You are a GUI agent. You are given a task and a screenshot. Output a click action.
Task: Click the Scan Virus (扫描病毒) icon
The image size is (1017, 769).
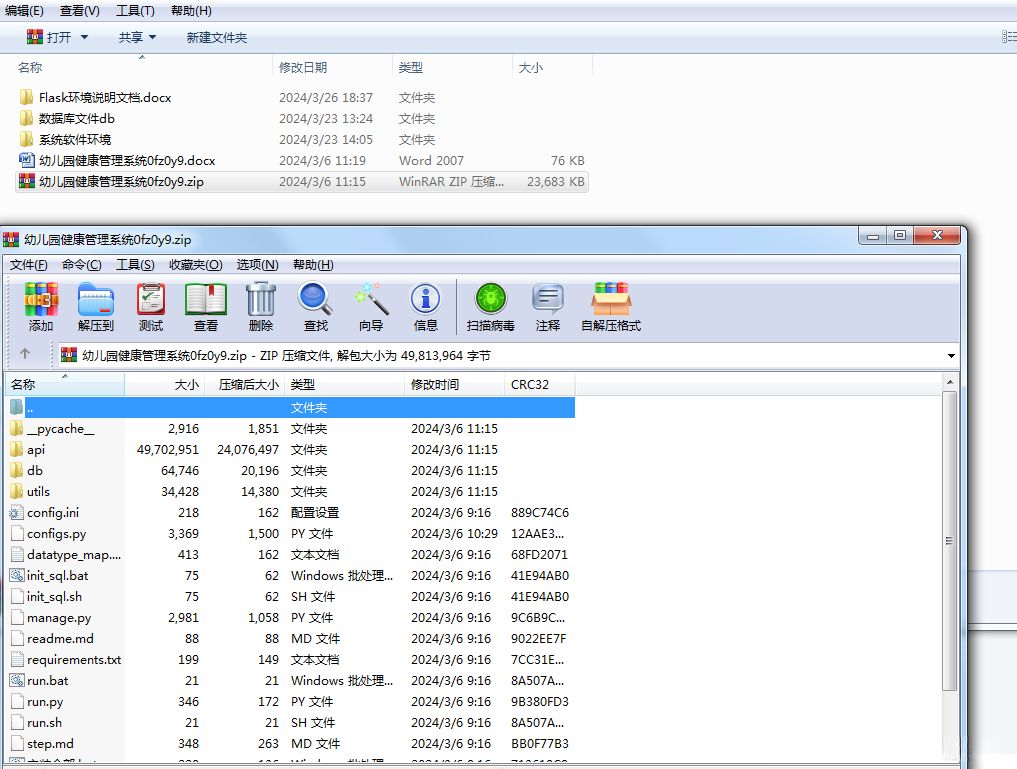490,299
